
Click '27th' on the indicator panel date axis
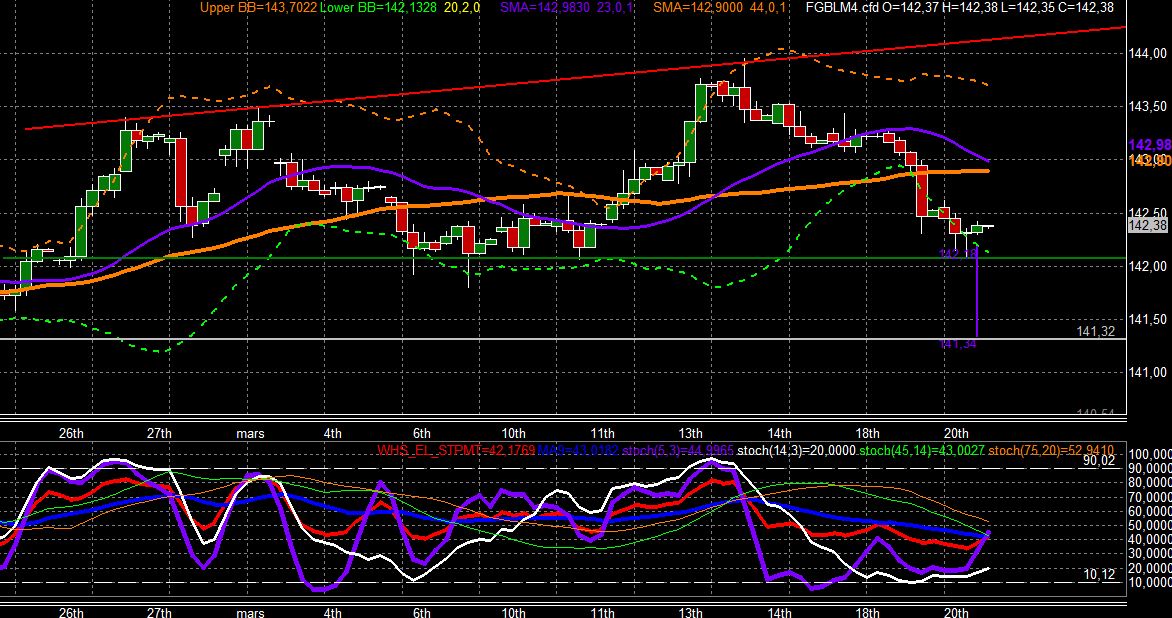coord(159,612)
